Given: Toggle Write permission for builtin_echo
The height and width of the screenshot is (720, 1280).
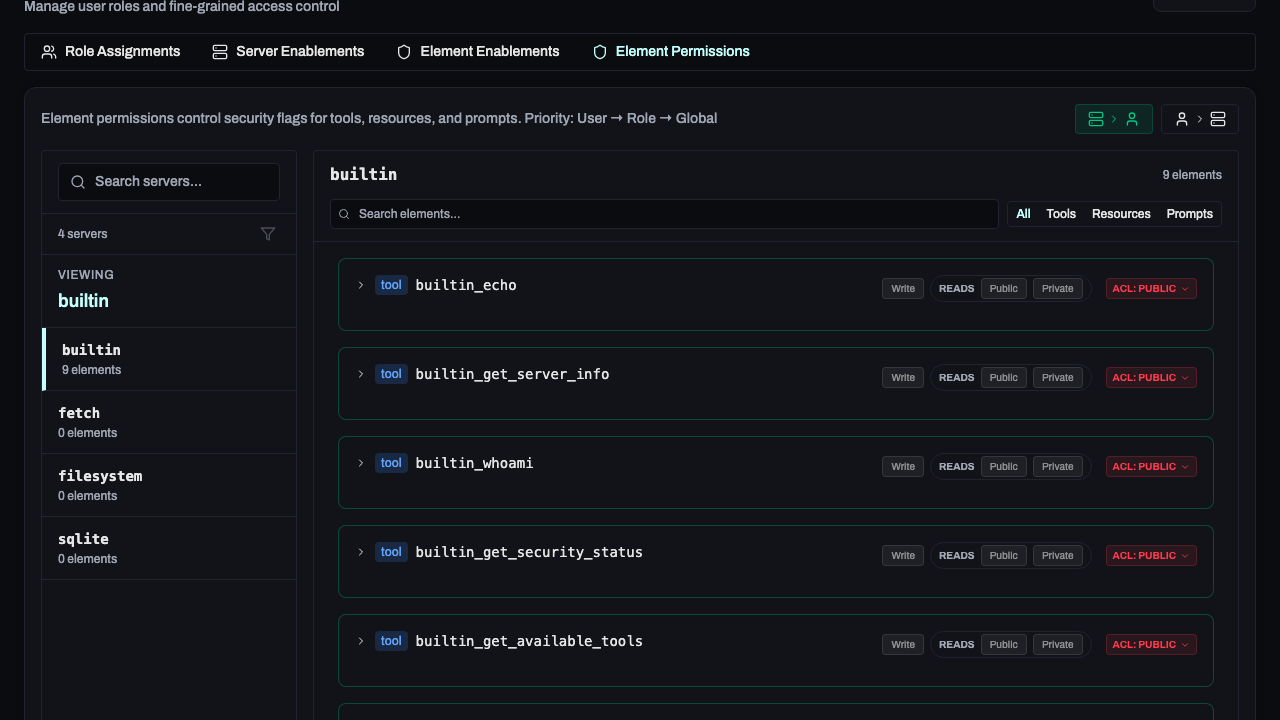Looking at the screenshot, I should (902, 288).
